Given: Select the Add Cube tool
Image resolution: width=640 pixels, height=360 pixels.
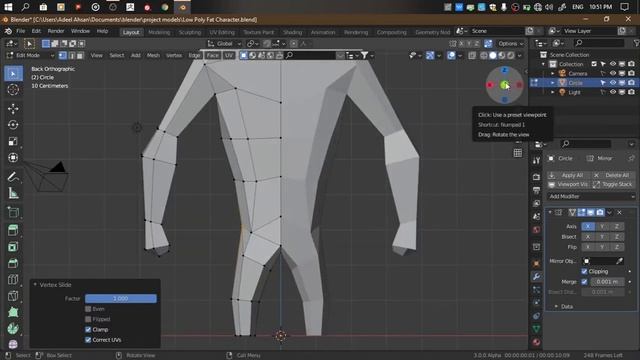Looking at the screenshot, I should pyautogui.click(x=13, y=212).
